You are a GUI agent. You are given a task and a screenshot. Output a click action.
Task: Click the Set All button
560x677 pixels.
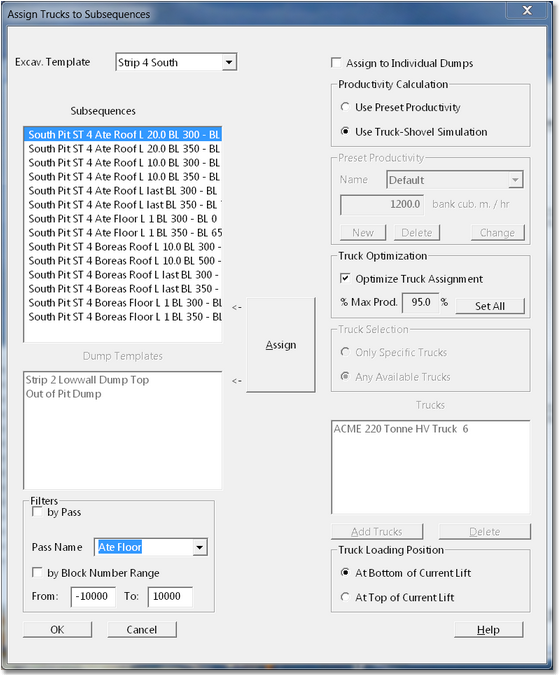(x=490, y=306)
